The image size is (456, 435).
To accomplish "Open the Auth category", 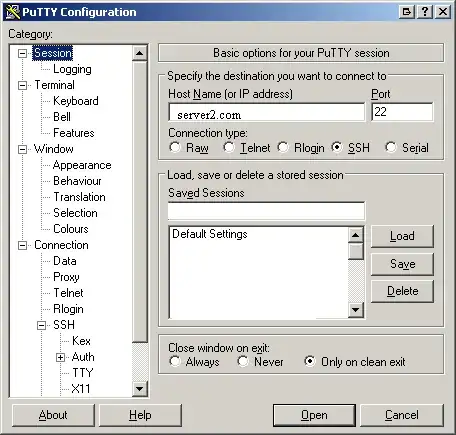I will tap(83, 357).
